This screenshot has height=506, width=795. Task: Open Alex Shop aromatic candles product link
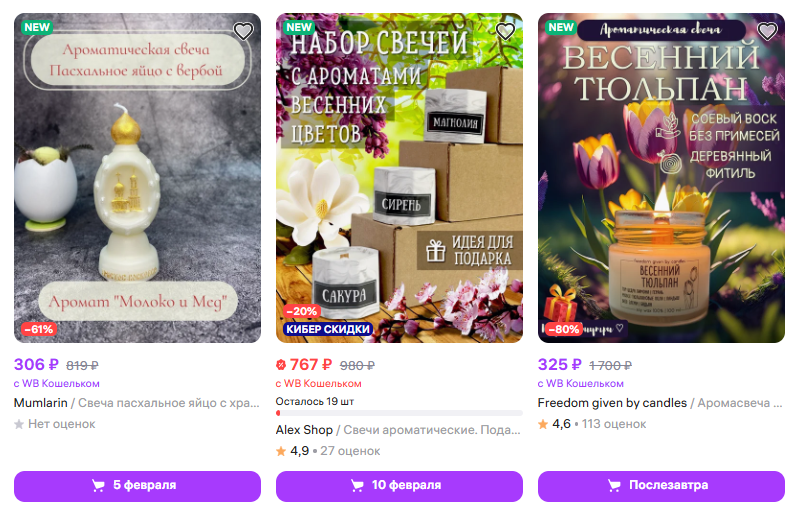point(398,430)
